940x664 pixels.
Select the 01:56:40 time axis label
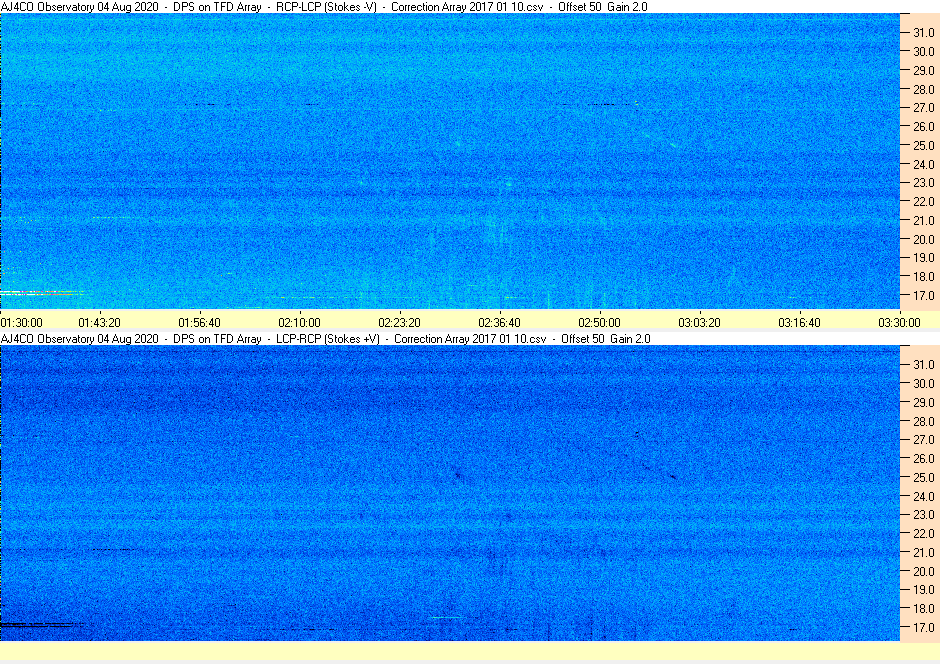coord(200,322)
